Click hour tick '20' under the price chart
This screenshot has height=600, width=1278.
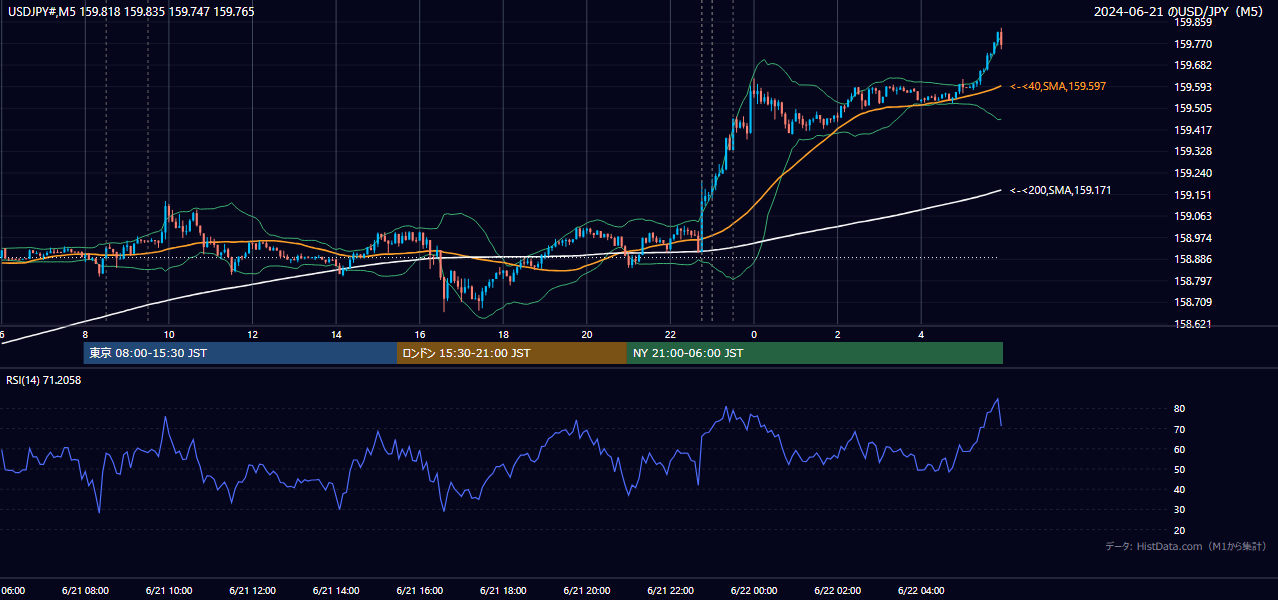tap(587, 335)
